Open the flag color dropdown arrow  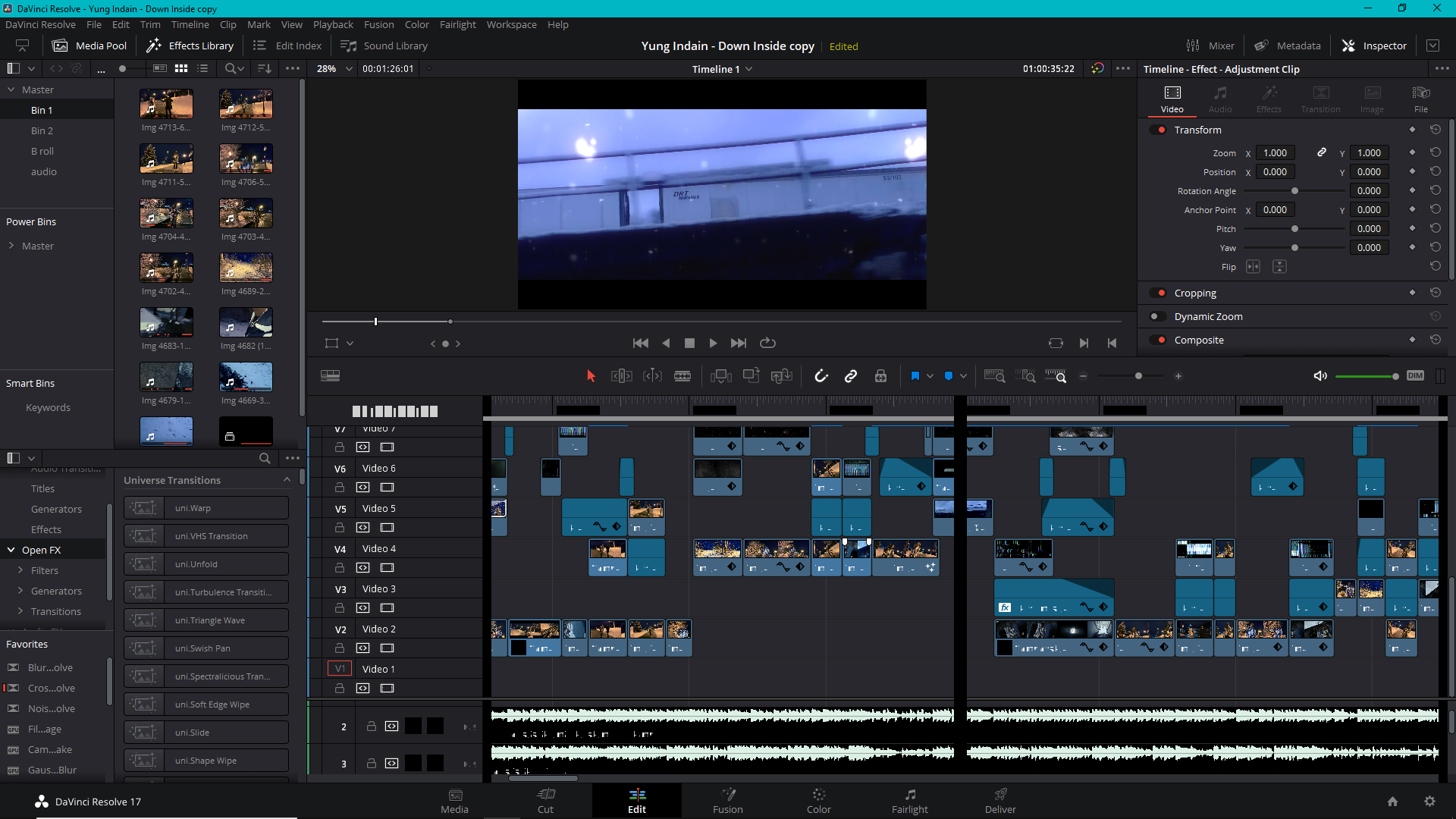(930, 376)
